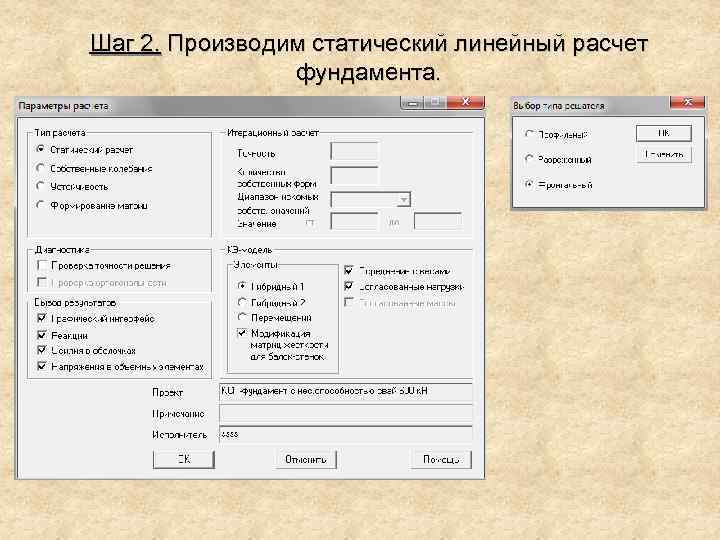The width and height of the screenshot is (720, 540).
Task: Click the empty Примечание field
Action: coord(346,413)
